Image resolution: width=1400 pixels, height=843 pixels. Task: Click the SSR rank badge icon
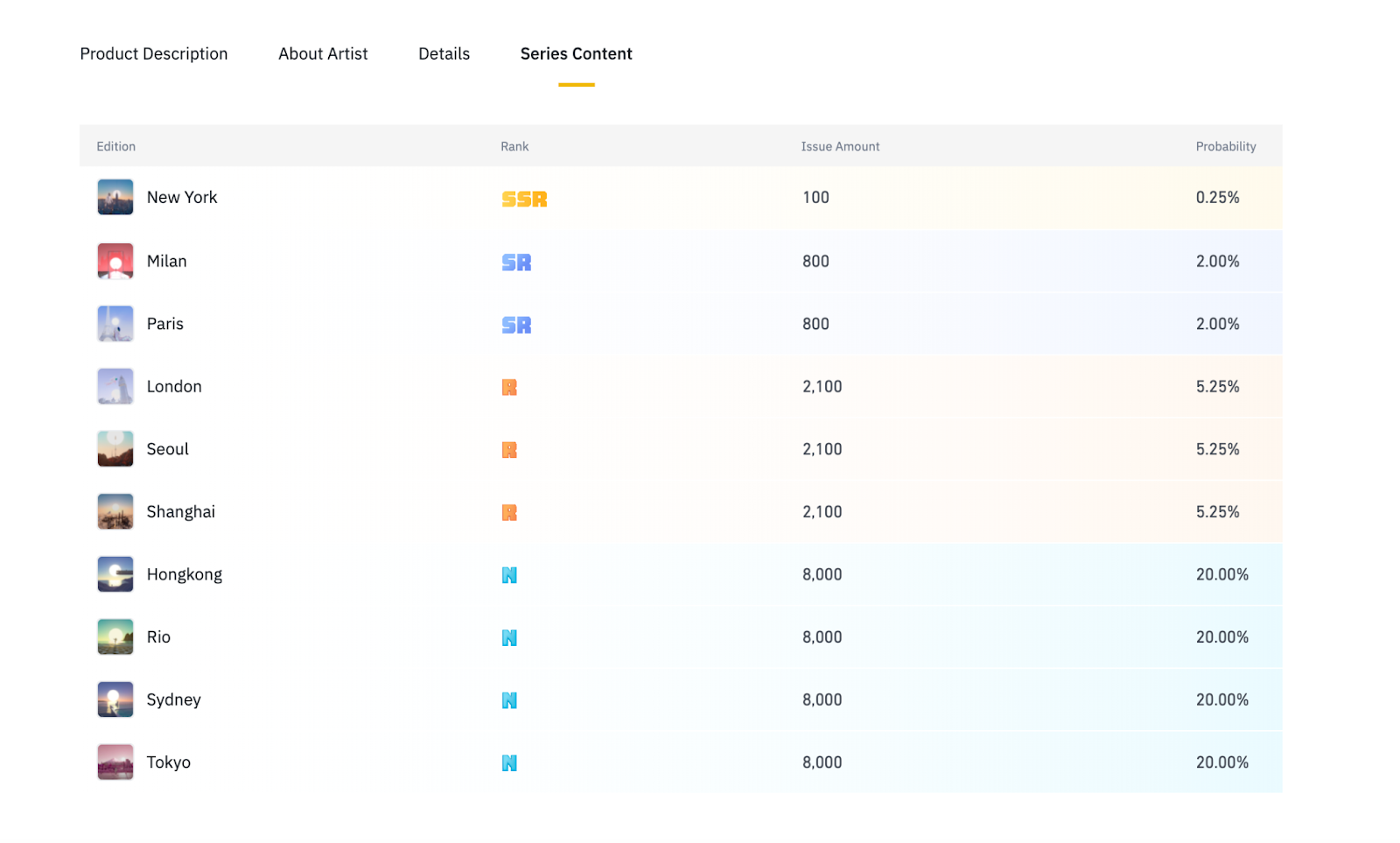(x=524, y=200)
